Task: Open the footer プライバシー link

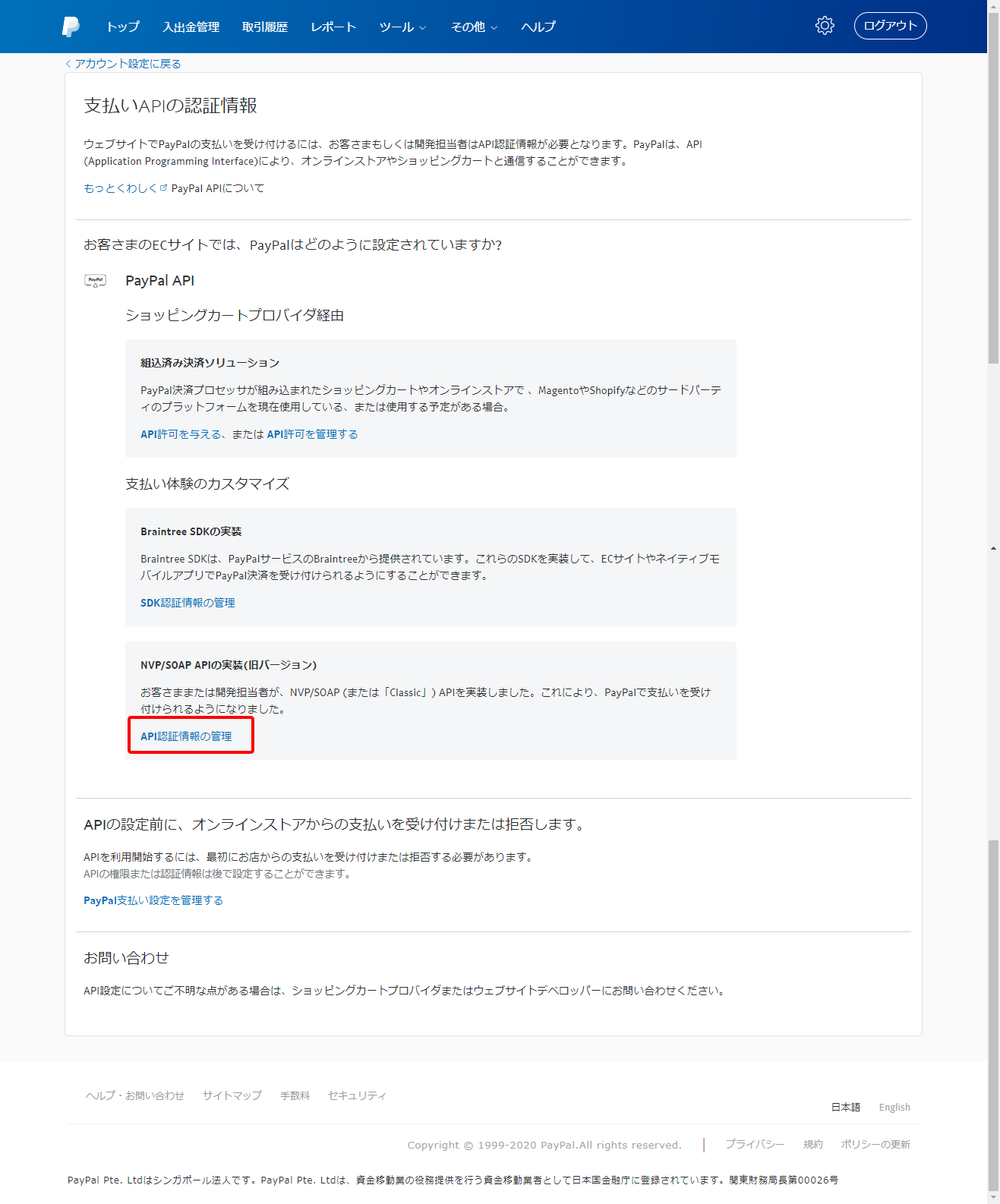Action: [755, 1144]
